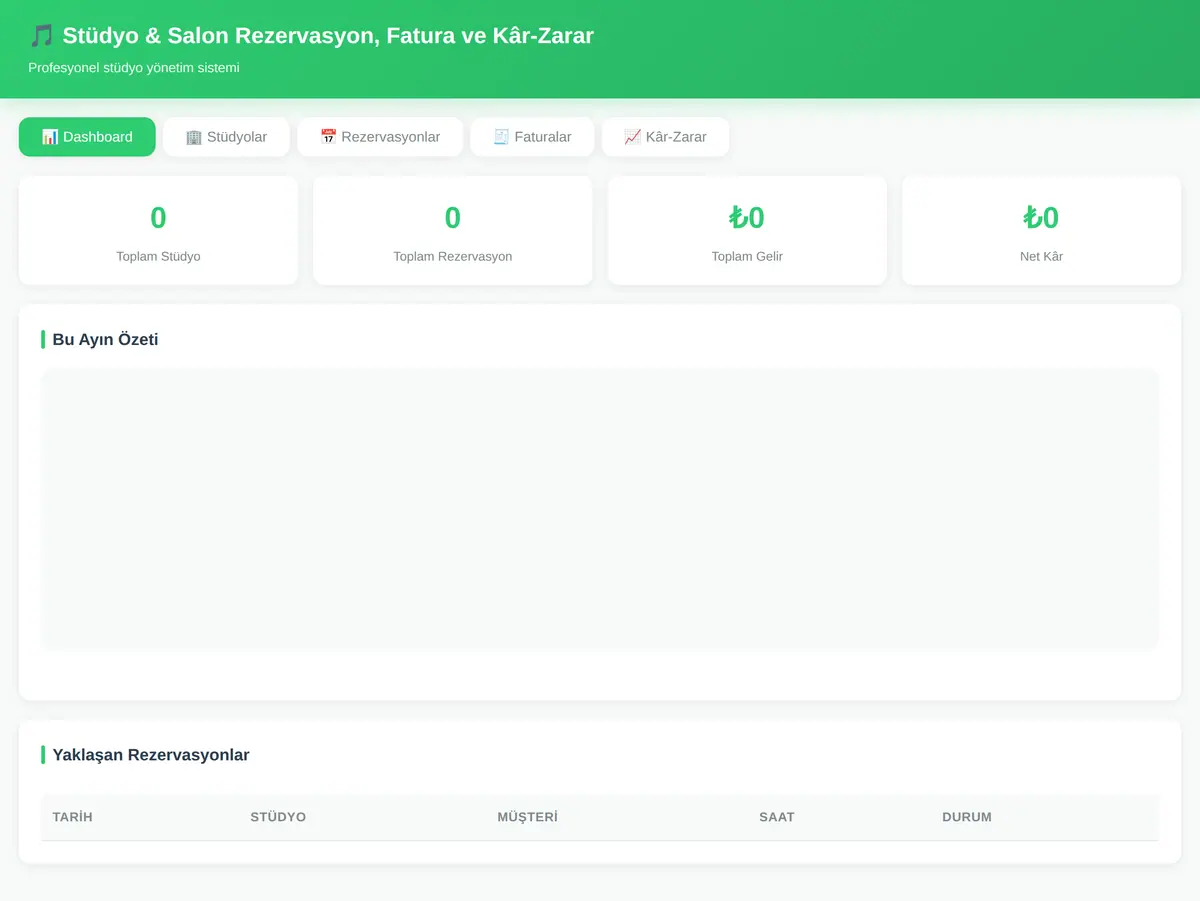The image size is (1200, 901).
Task: Click the Bu Ayın Özeti heading
Action: 105,340
